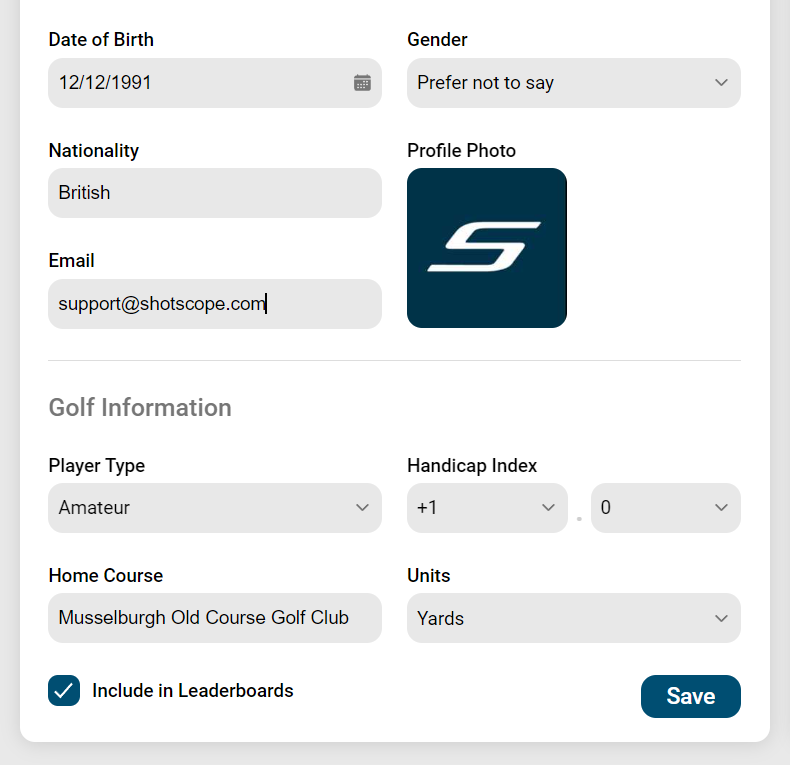Click the Nationality field containing British
790x765 pixels.
215,193
